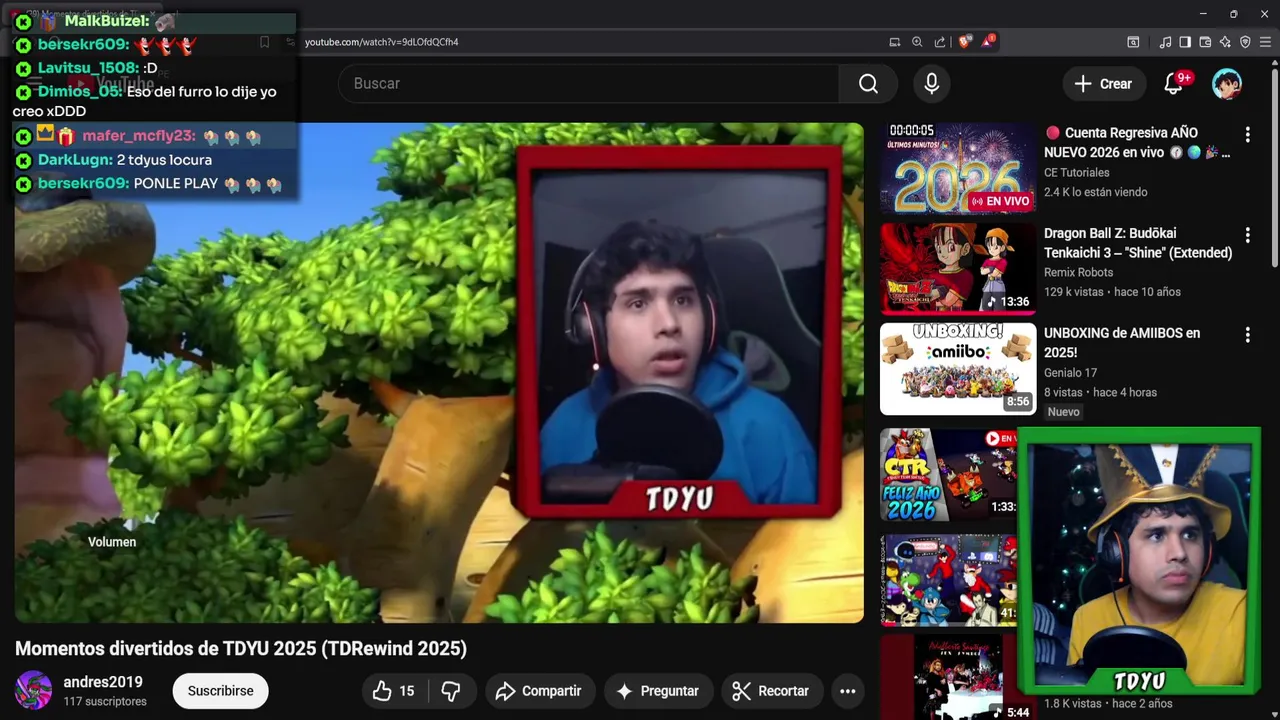Click the share page icon in address bar
1280x720 pixels.
coord(940,42)
